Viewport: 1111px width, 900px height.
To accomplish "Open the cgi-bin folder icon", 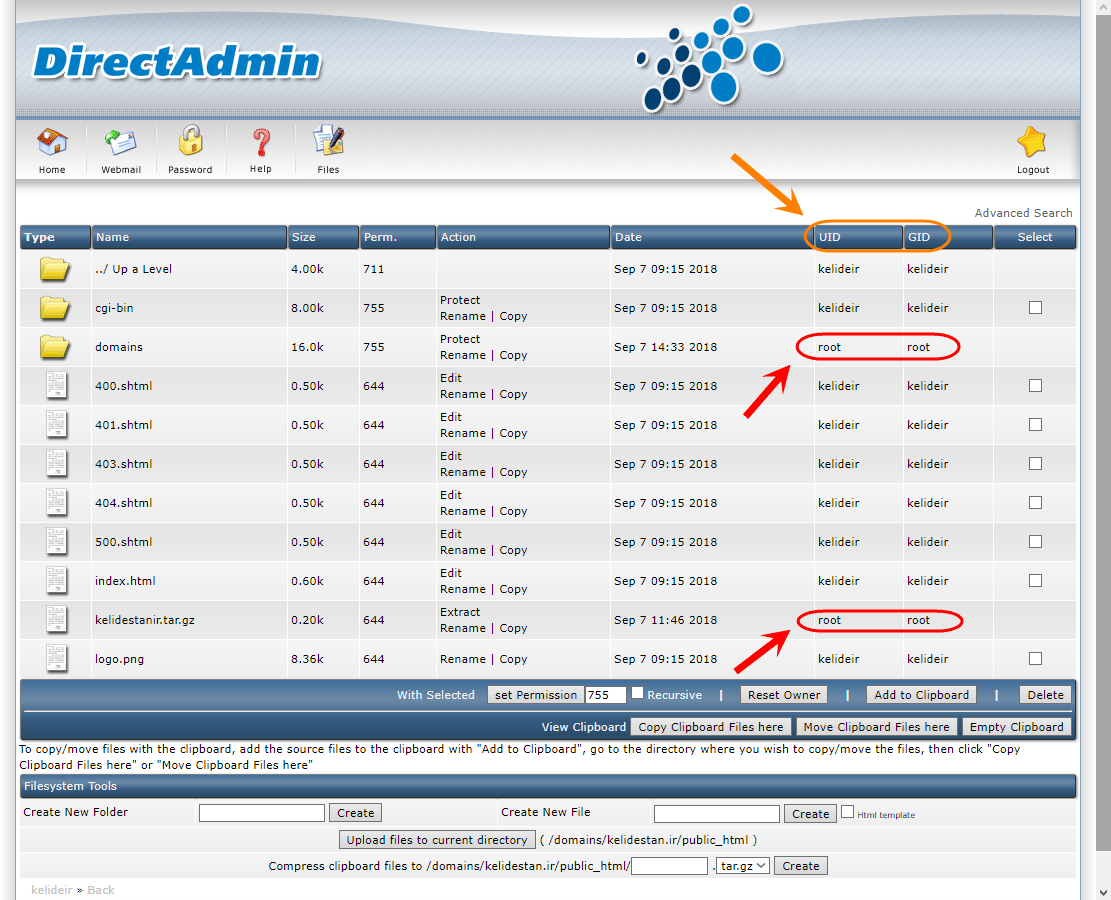I will point(55,308).
